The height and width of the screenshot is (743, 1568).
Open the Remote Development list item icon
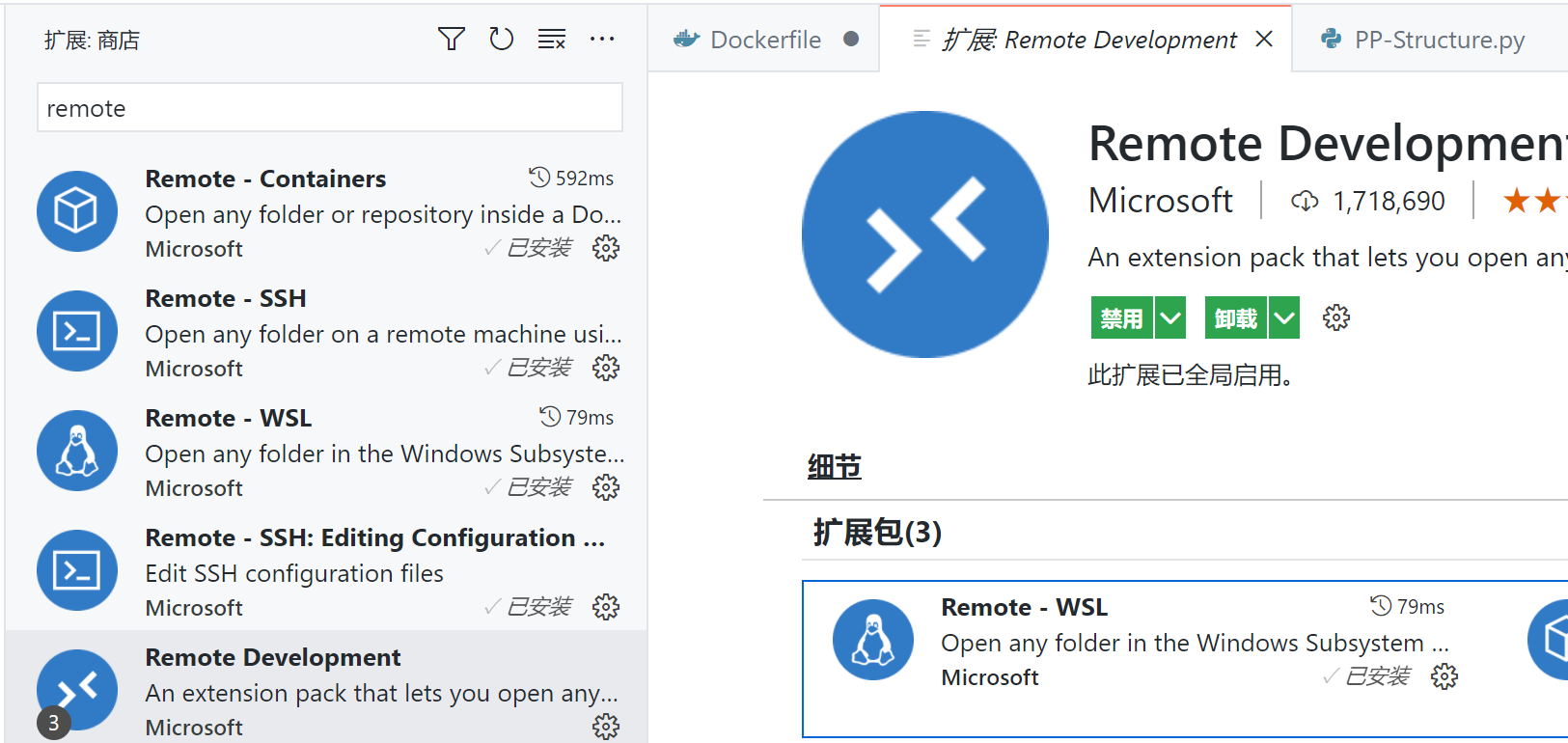tap(77, 690)
